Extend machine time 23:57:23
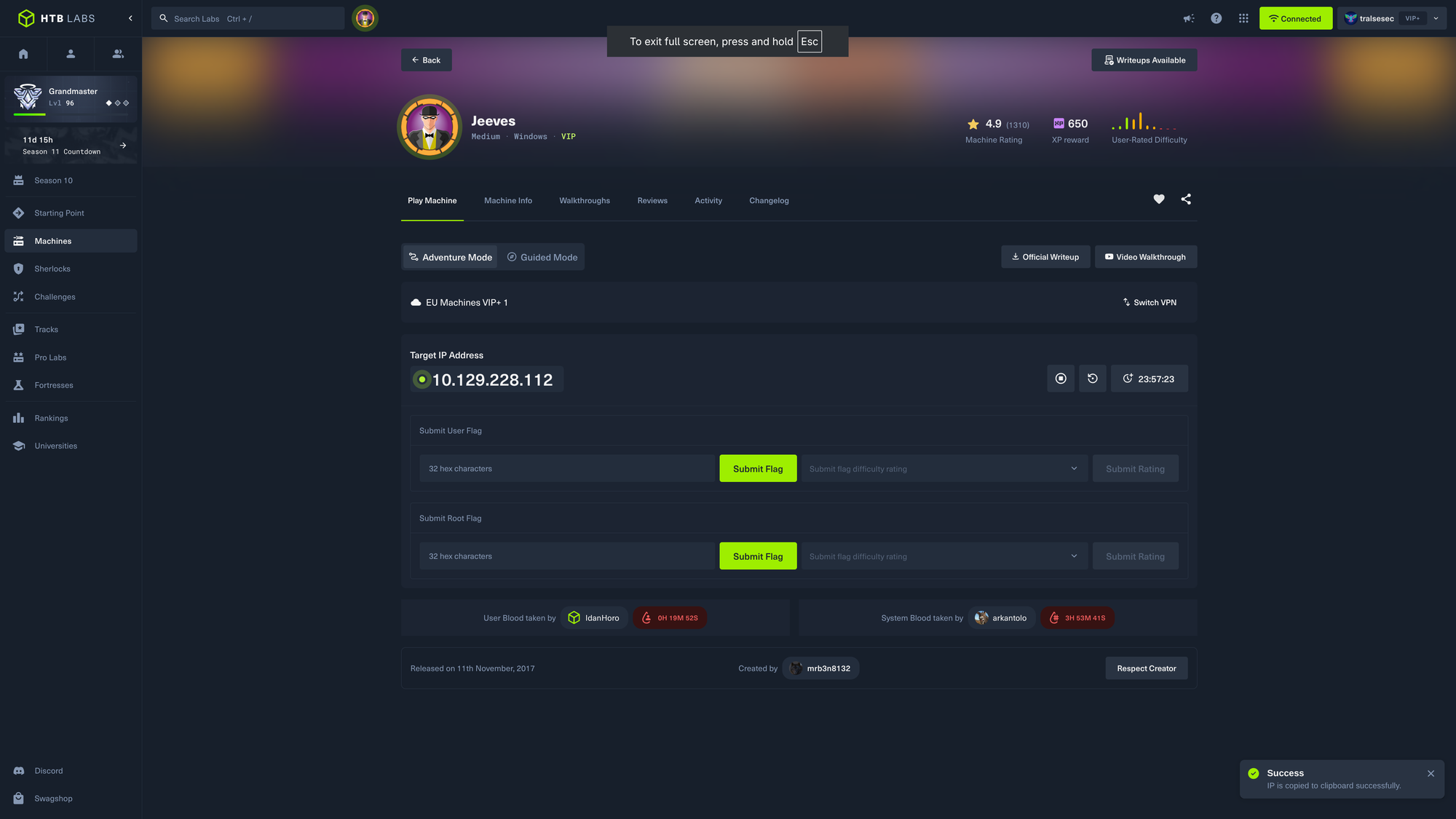The height and width of the screenshot is (819, 1456). 1150,379
